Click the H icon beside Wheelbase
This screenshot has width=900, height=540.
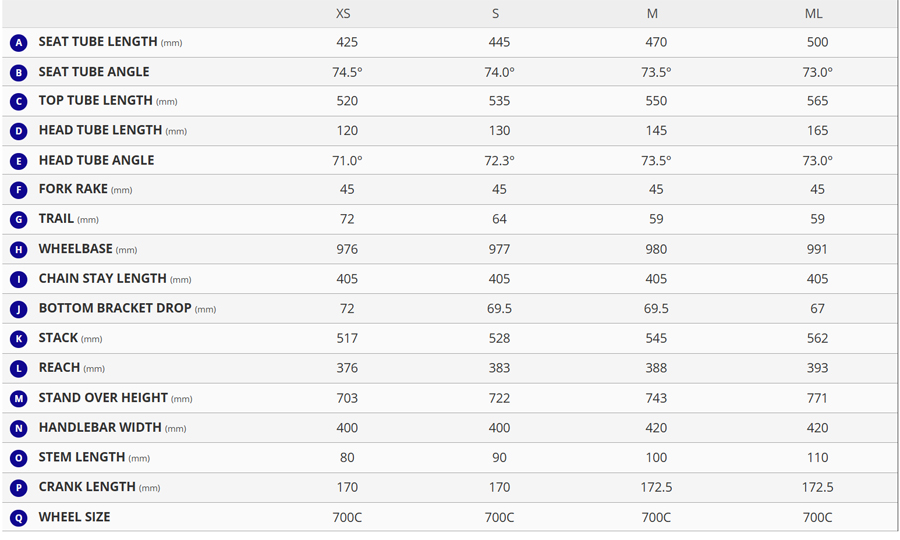[x=18, y=250]
